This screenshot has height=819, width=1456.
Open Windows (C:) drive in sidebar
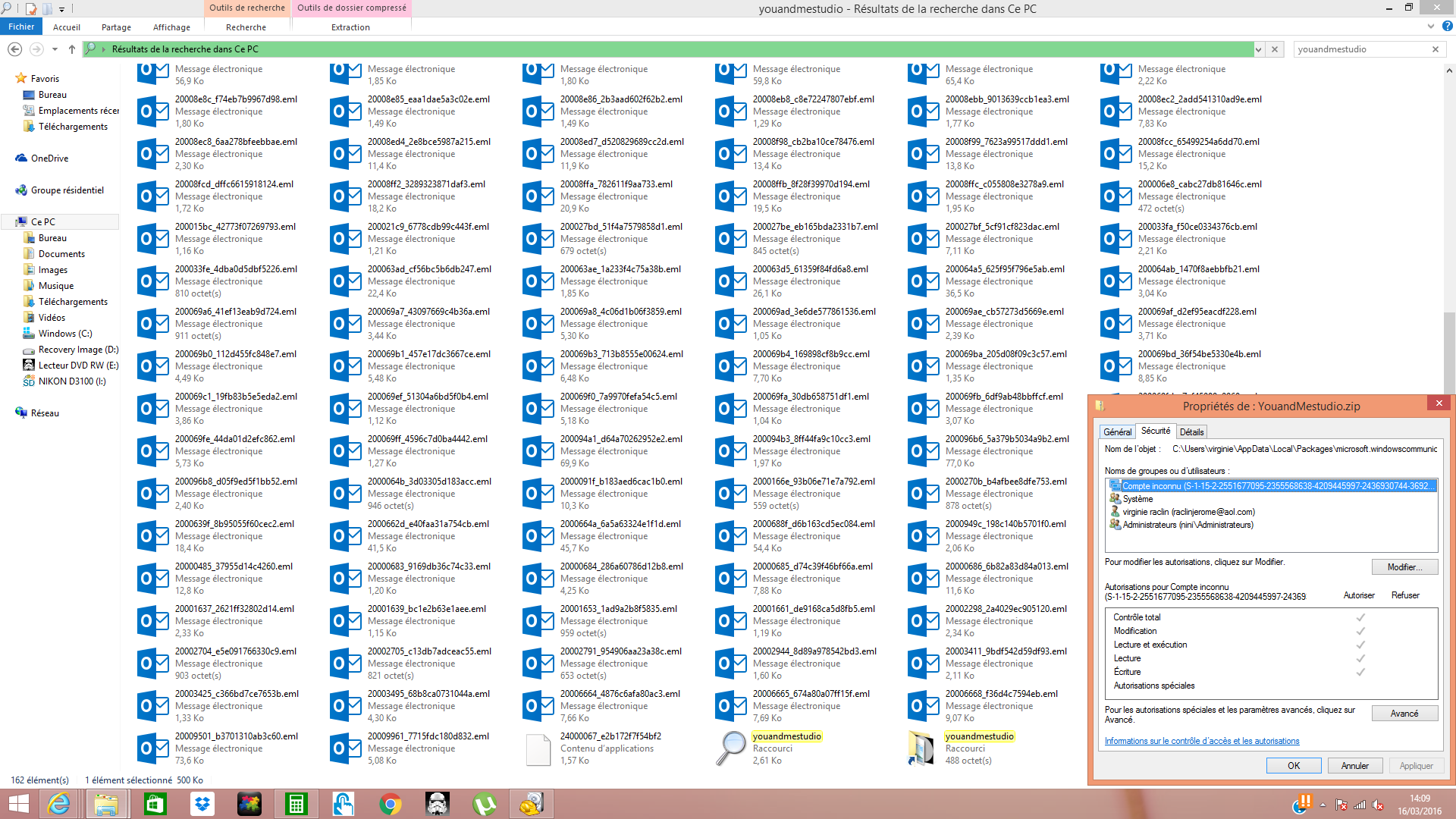(65, 334)
